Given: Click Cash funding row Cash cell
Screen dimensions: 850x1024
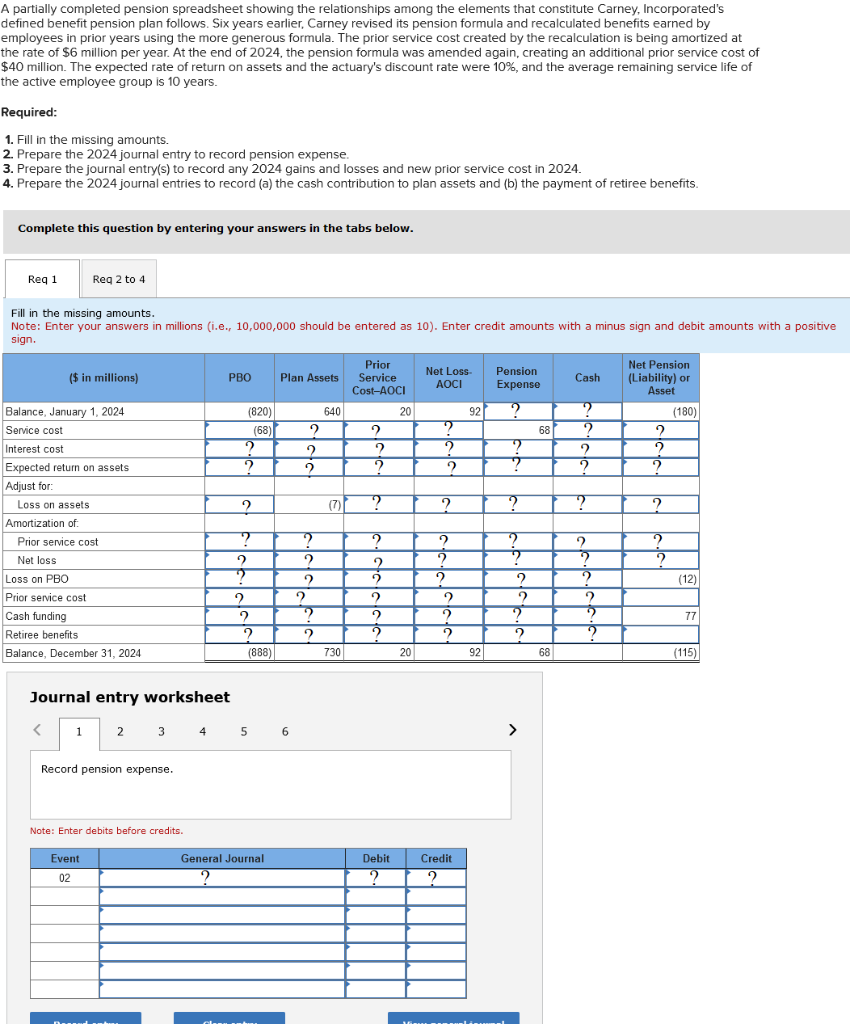Looking at the screenshot, I should pyautogui.click(x=587, y=616).
